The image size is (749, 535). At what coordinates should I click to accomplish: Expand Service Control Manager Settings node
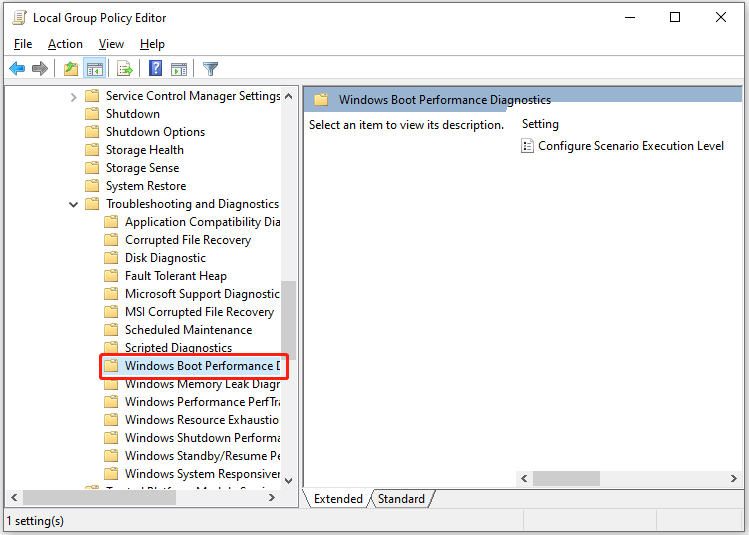[x=73, y=97]
